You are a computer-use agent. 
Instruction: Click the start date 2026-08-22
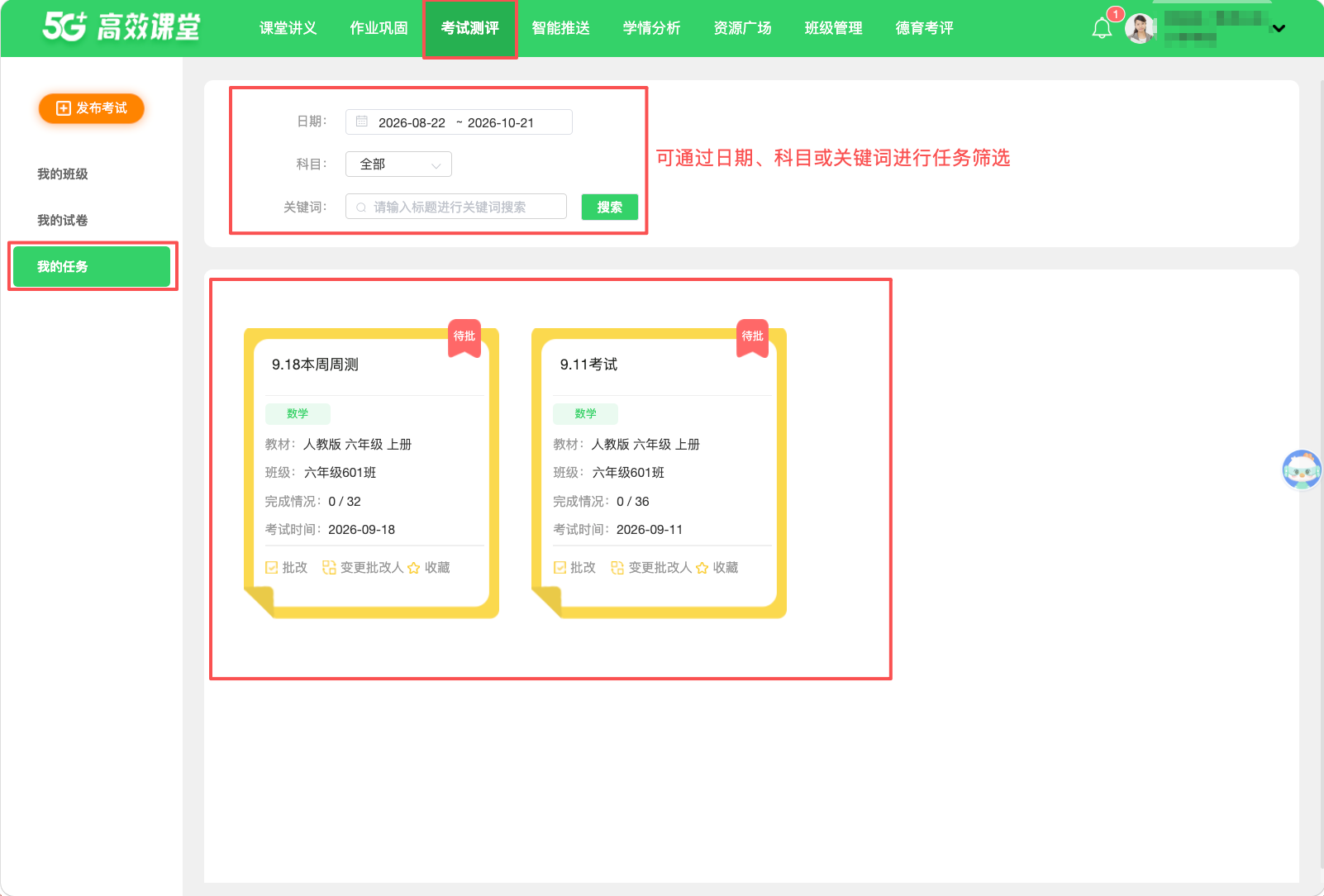(412, 123)
